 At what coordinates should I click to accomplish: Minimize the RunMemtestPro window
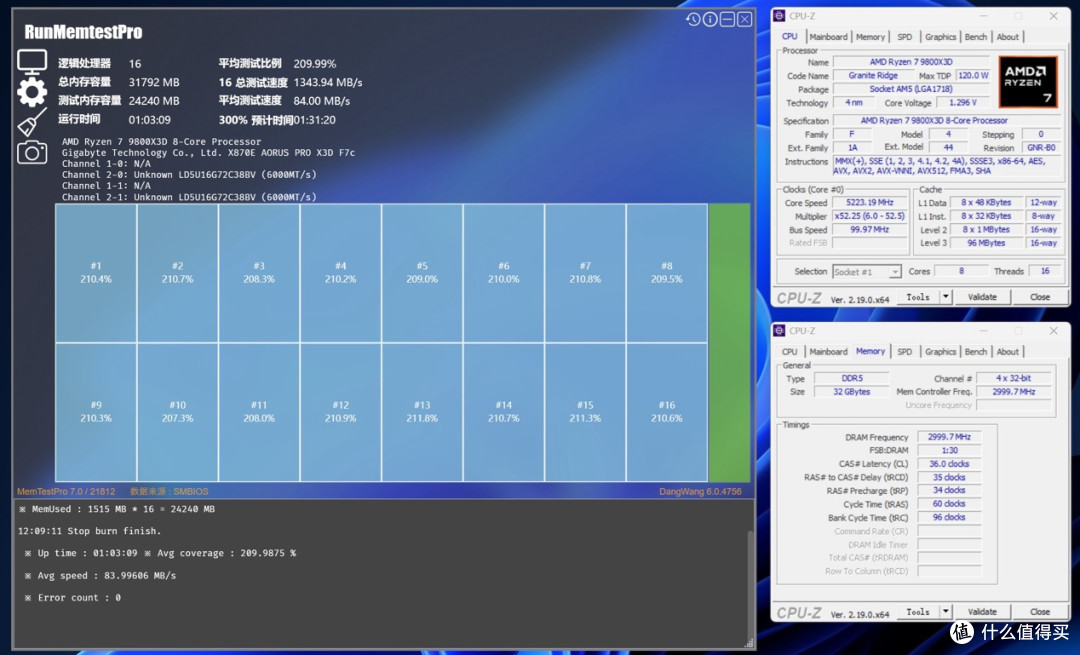[727, 19]
